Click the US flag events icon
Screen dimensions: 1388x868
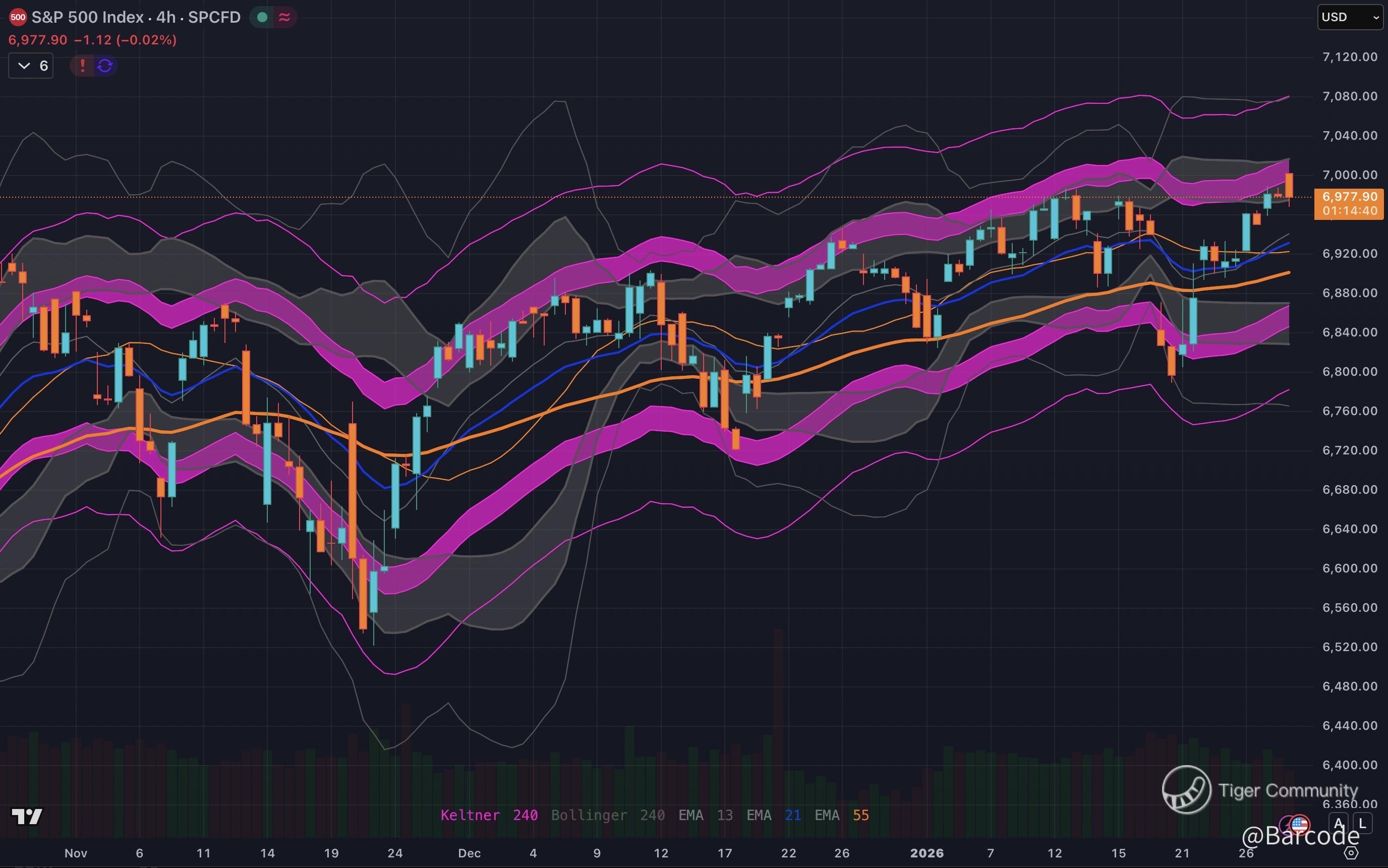[x=1300, y=824]
